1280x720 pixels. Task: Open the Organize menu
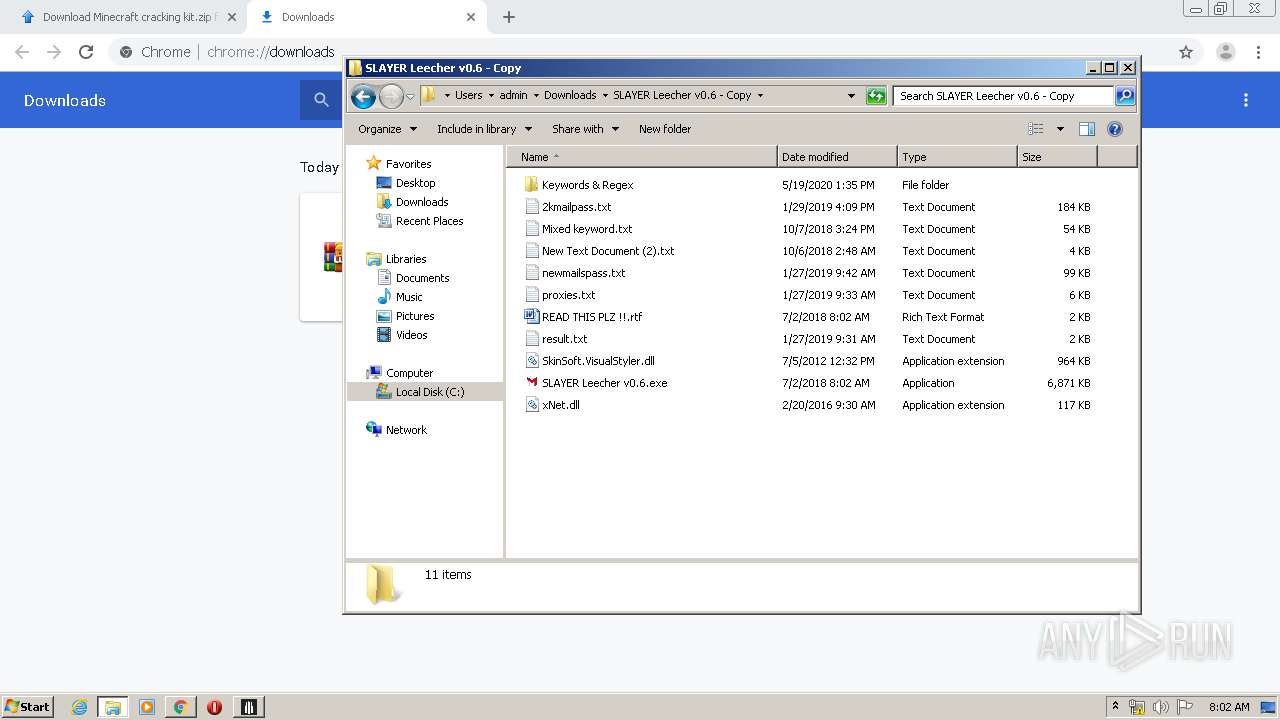(387, 129)
